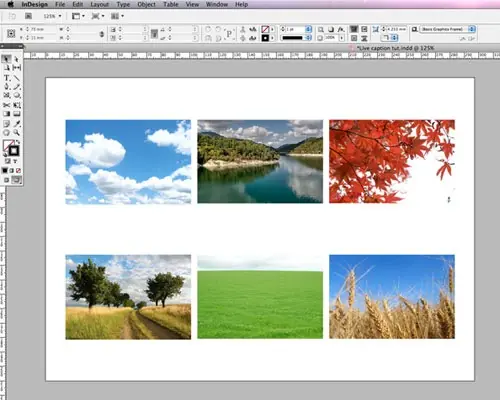Click the Drop Shadow effect icon
The width and height of the screenshot is (500, 400).
click(331, 29)
